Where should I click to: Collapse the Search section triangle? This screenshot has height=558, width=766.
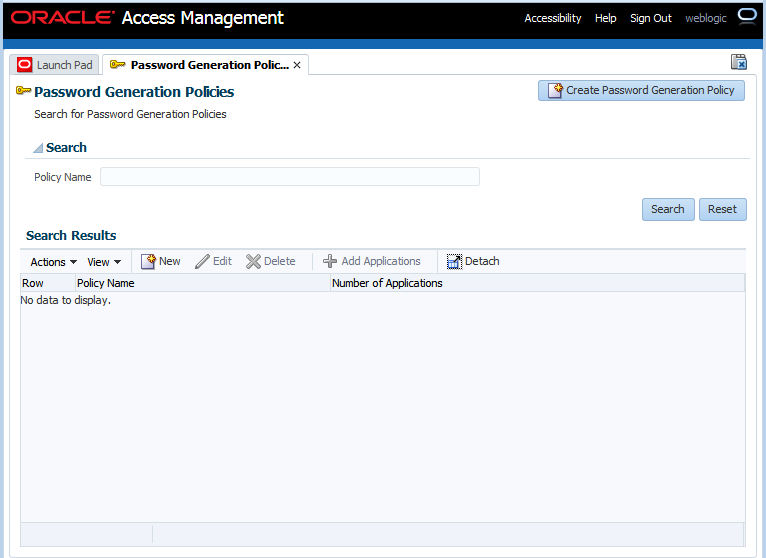38,148
